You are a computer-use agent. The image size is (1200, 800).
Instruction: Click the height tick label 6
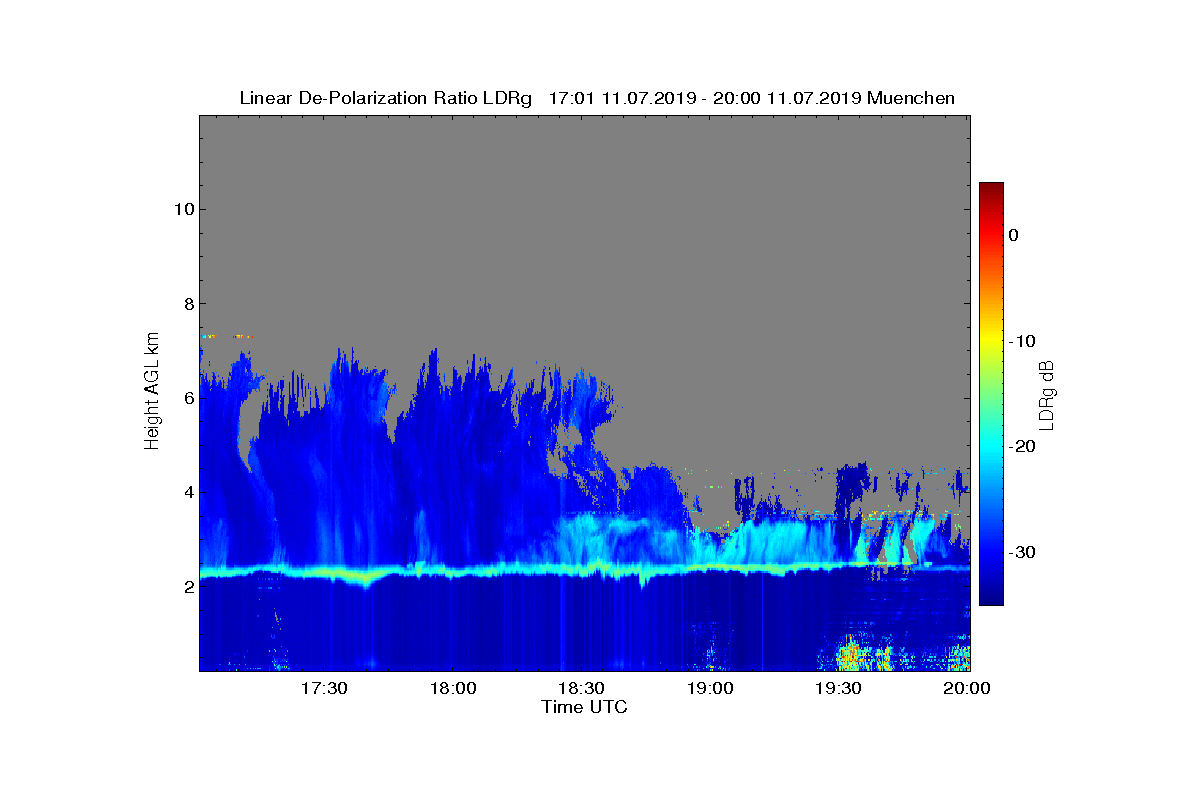point(187,398)
